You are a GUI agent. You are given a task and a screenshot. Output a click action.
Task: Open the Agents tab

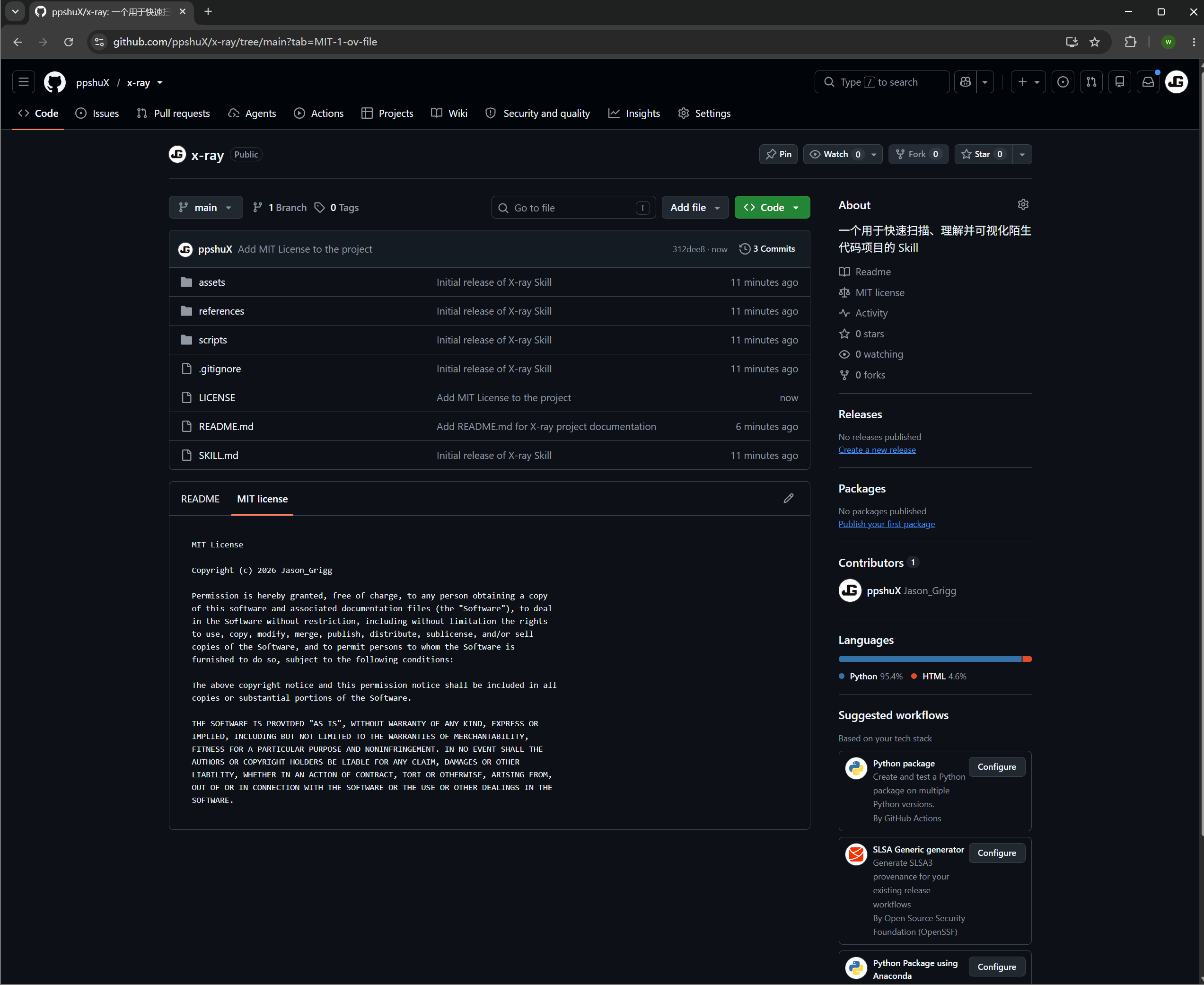[252, 114]
